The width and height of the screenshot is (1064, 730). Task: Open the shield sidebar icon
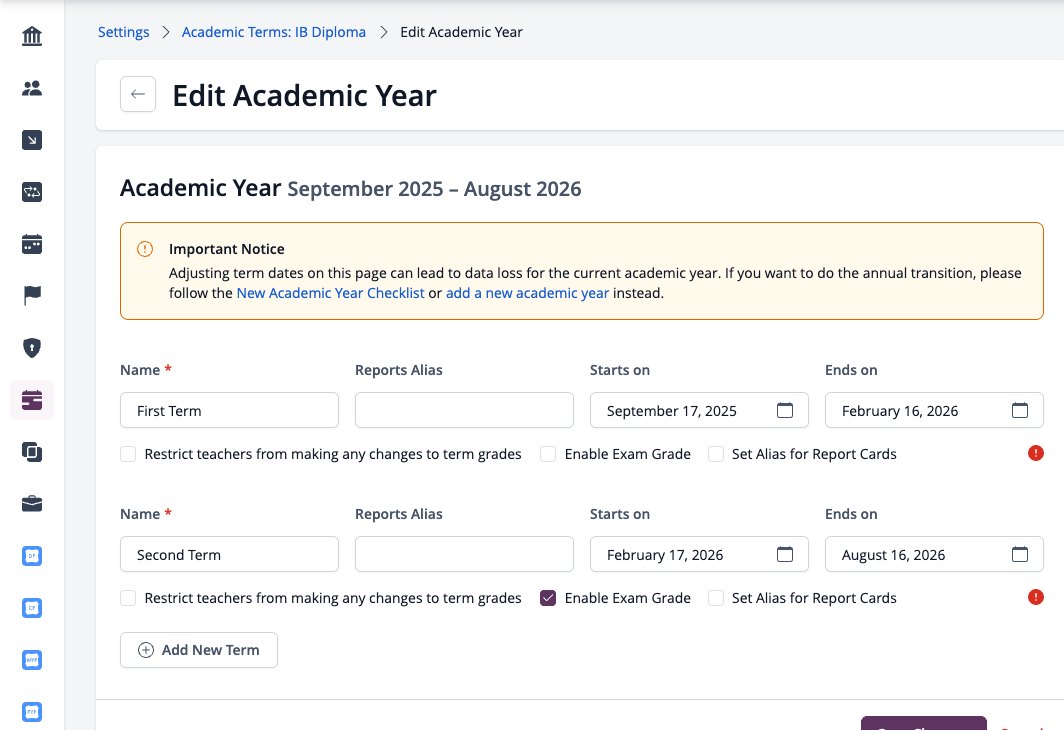(x=32, y=348)
